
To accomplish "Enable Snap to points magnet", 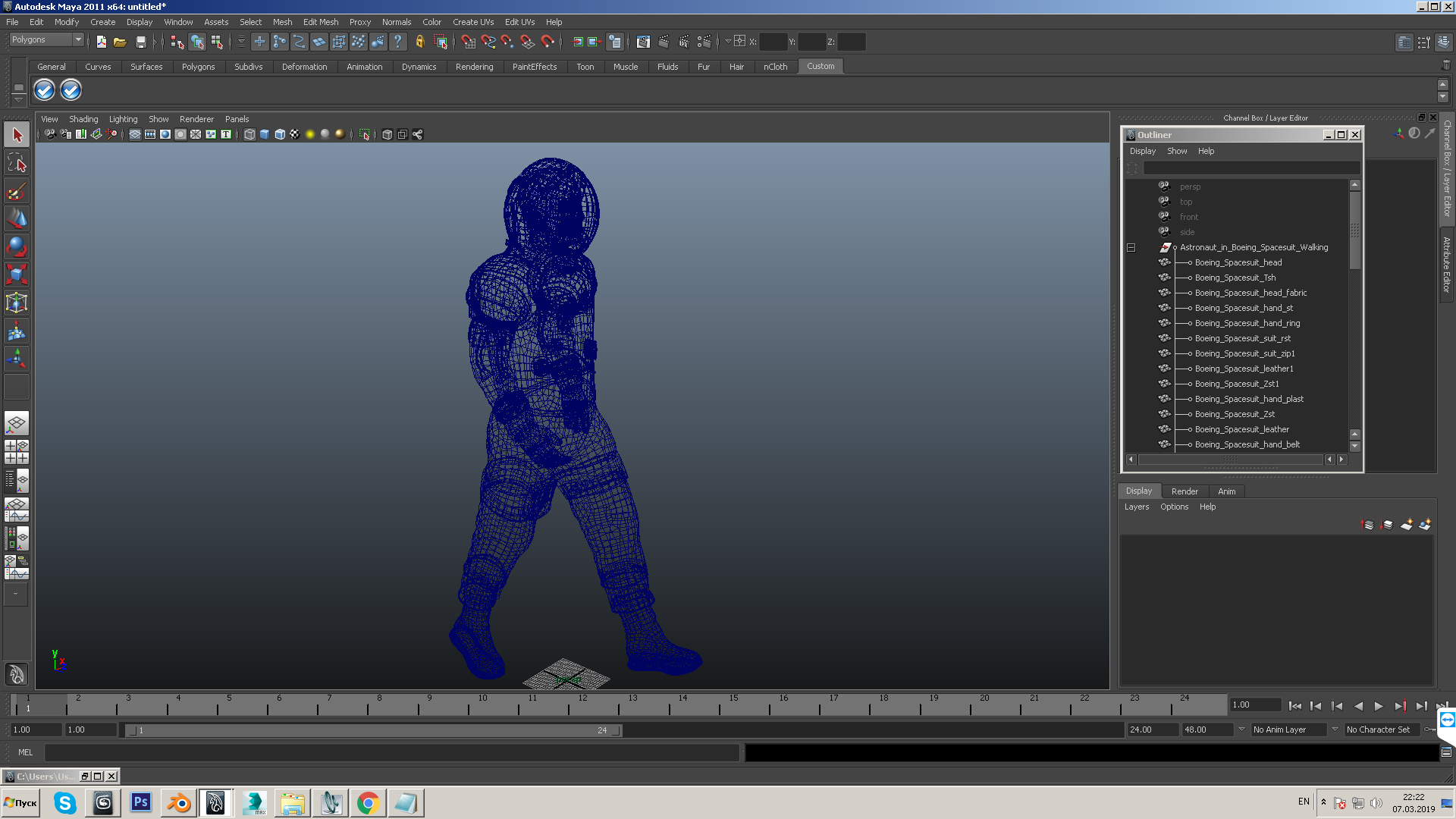I will (x=508, y=42).
